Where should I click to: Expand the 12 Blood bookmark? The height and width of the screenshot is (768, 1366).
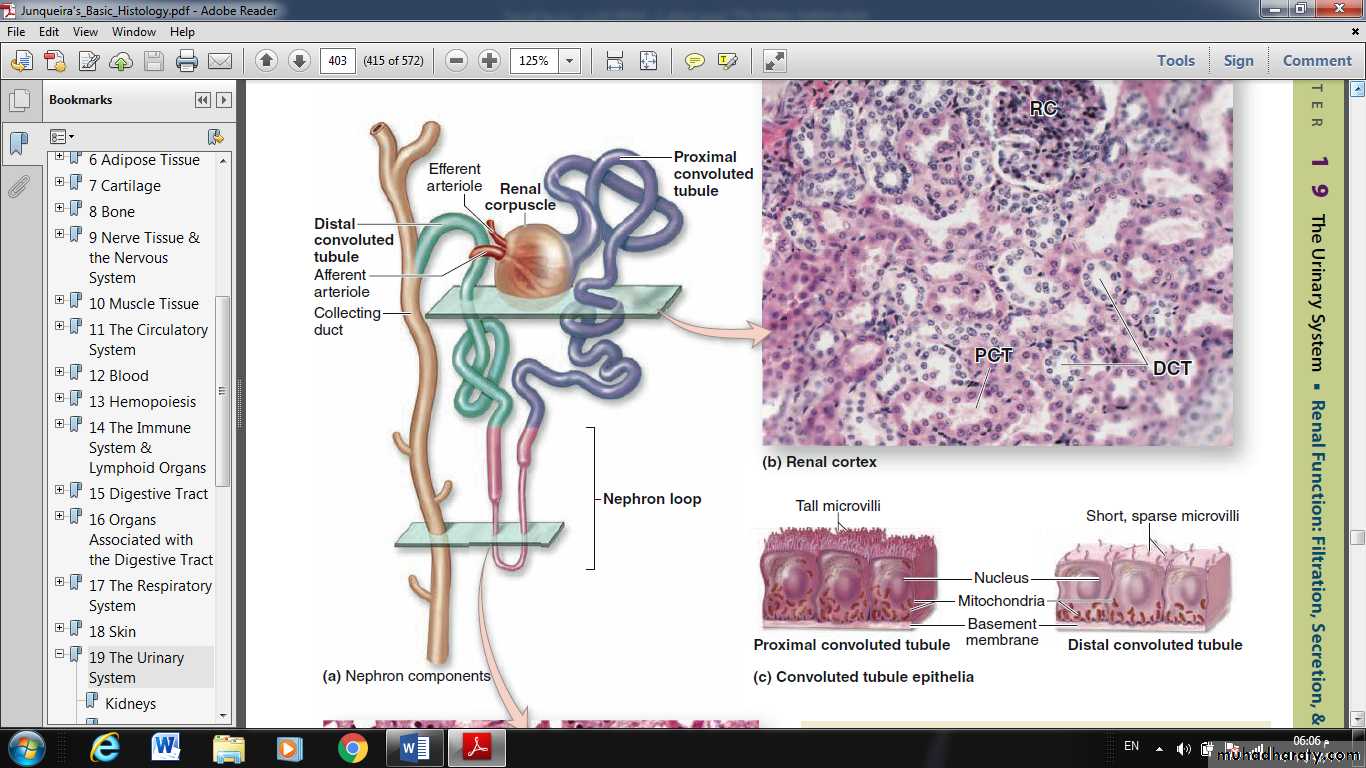point(59,374)
